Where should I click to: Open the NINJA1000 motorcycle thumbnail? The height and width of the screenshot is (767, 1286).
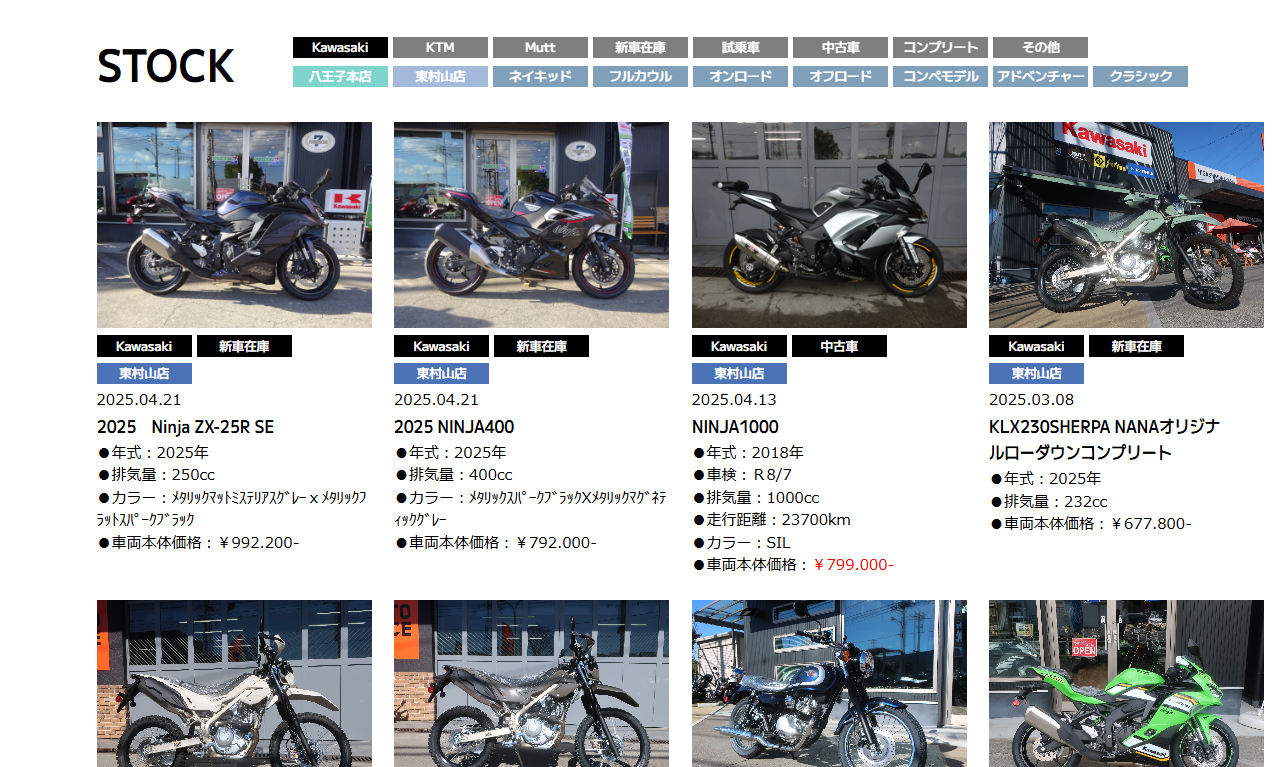tap(829, 225)
